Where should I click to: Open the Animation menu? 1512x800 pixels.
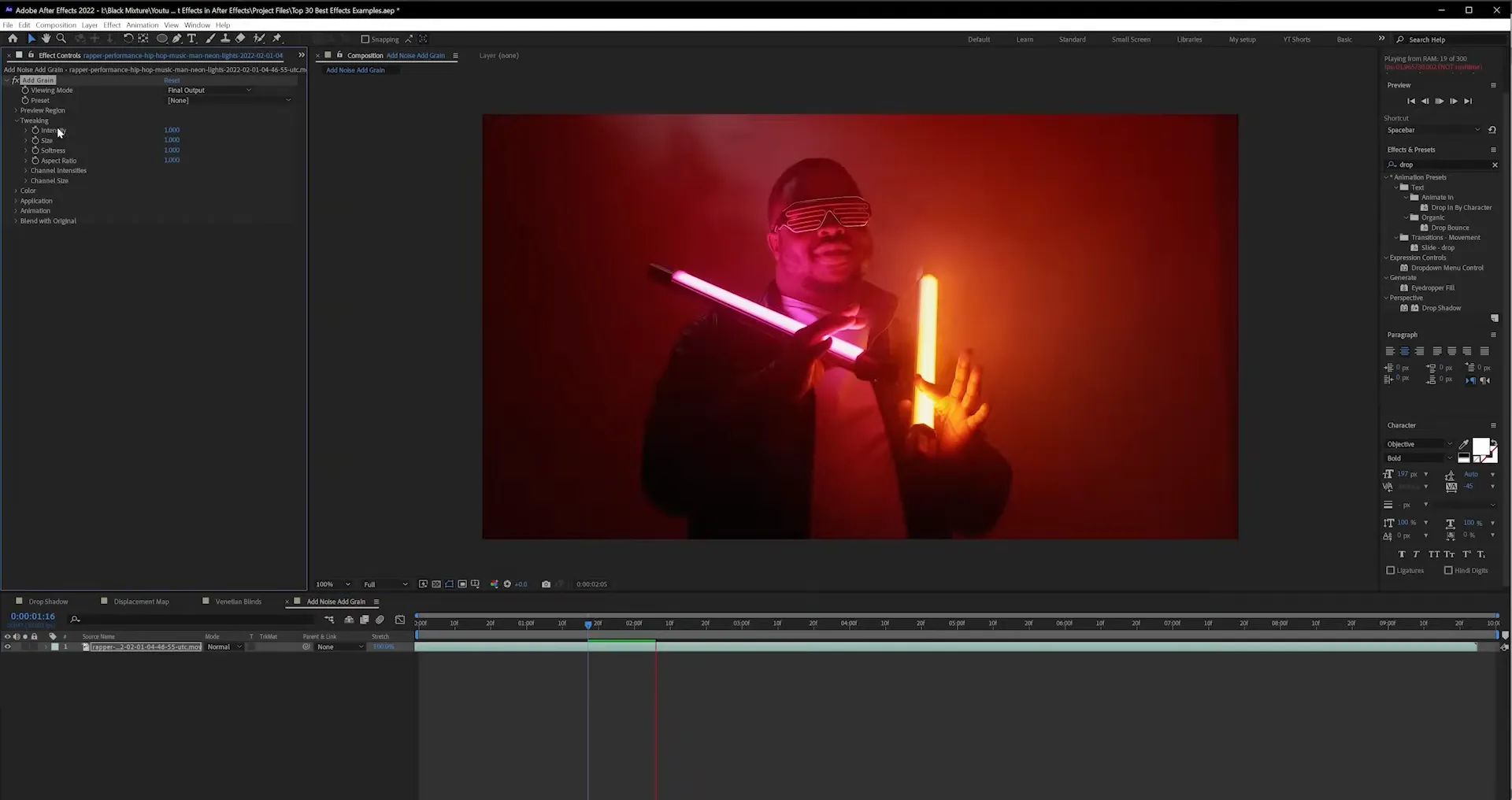click(x=143, y=25)
